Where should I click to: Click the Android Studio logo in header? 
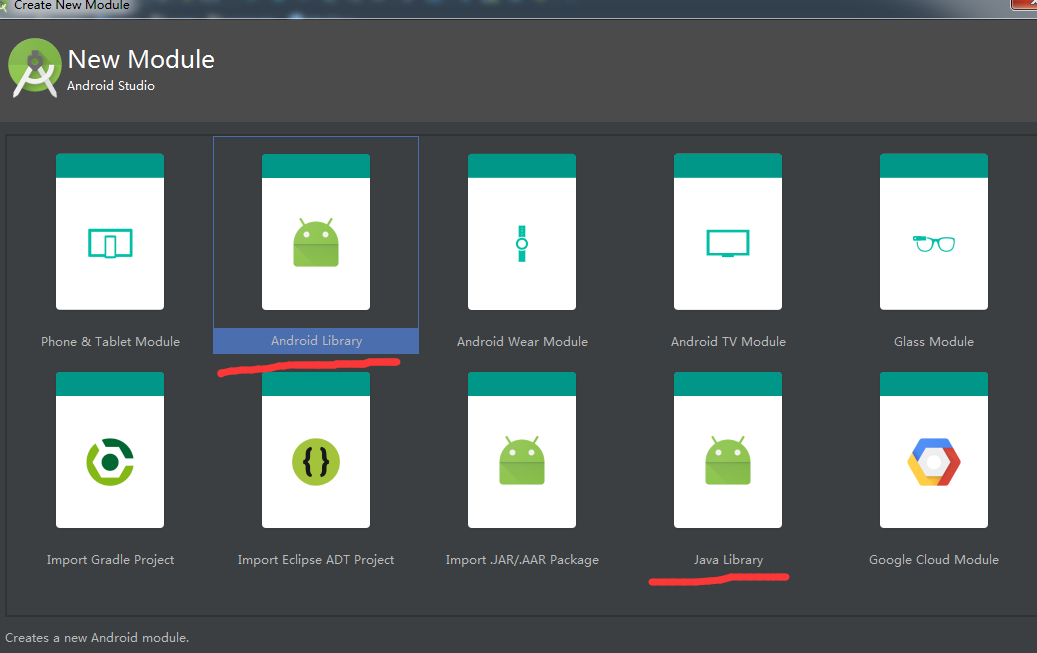pyautogui.click(x=34, y=68)
